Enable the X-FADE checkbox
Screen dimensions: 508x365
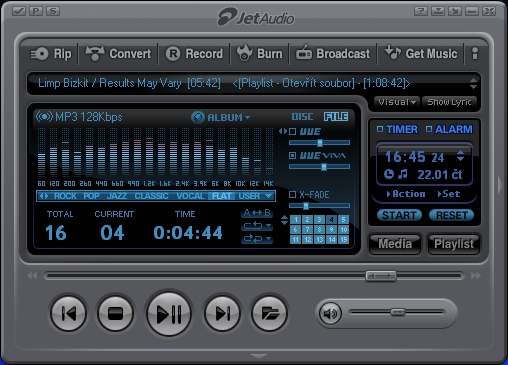click(292, 194)
